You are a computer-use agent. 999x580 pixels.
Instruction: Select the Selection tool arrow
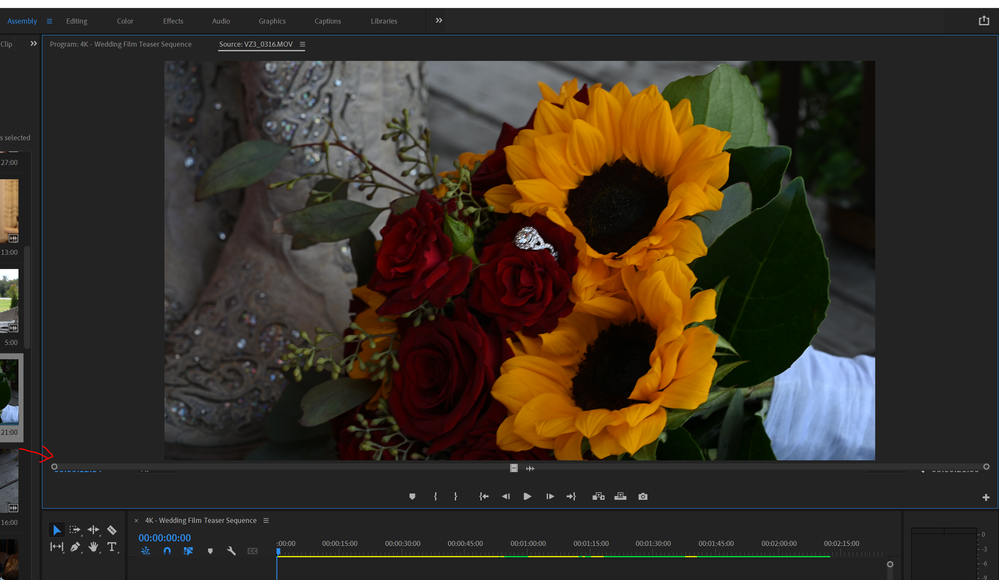tap(56, 530)
